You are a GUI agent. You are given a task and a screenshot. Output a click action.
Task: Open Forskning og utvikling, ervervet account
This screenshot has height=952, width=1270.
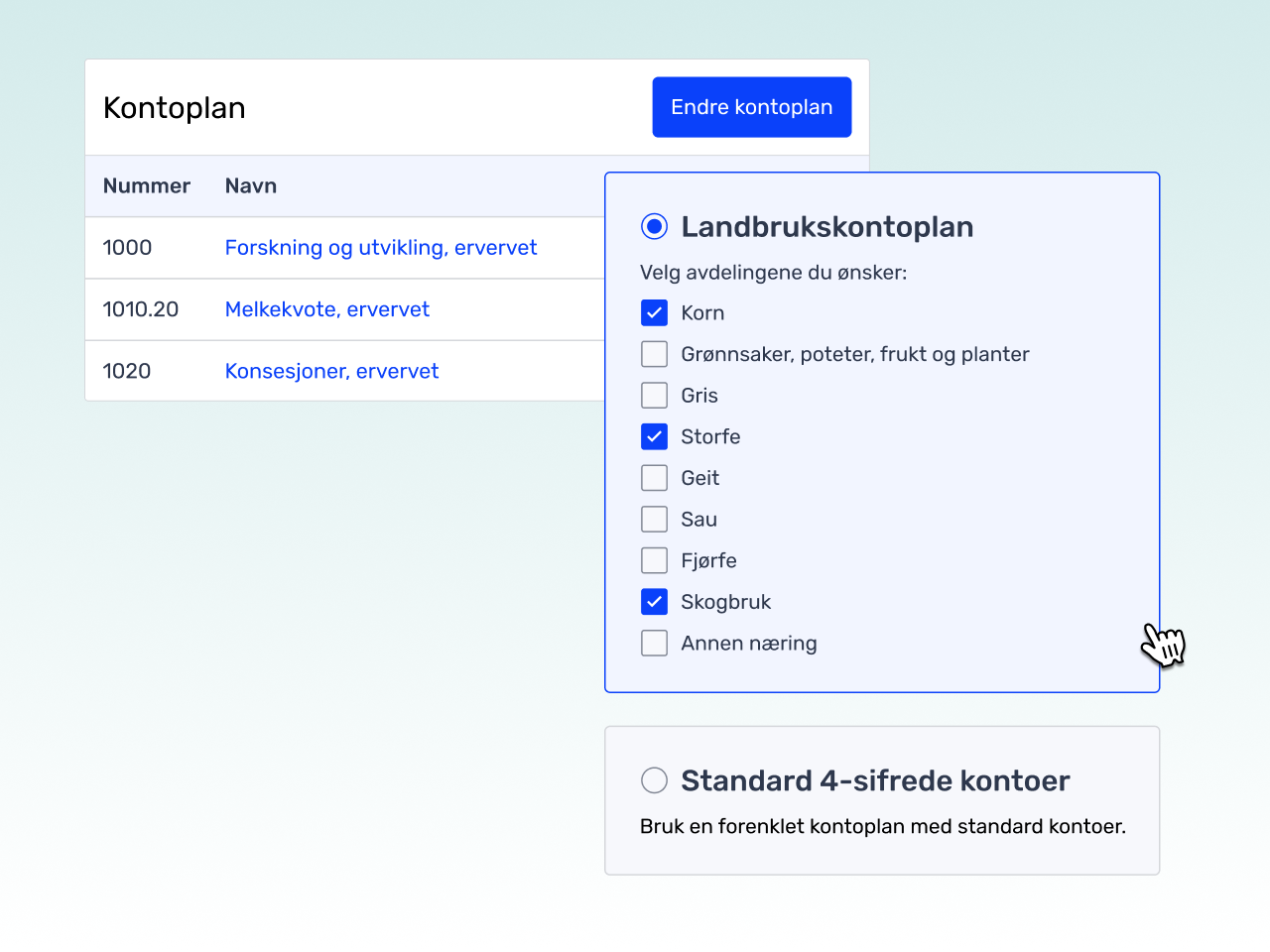point(380,248)
